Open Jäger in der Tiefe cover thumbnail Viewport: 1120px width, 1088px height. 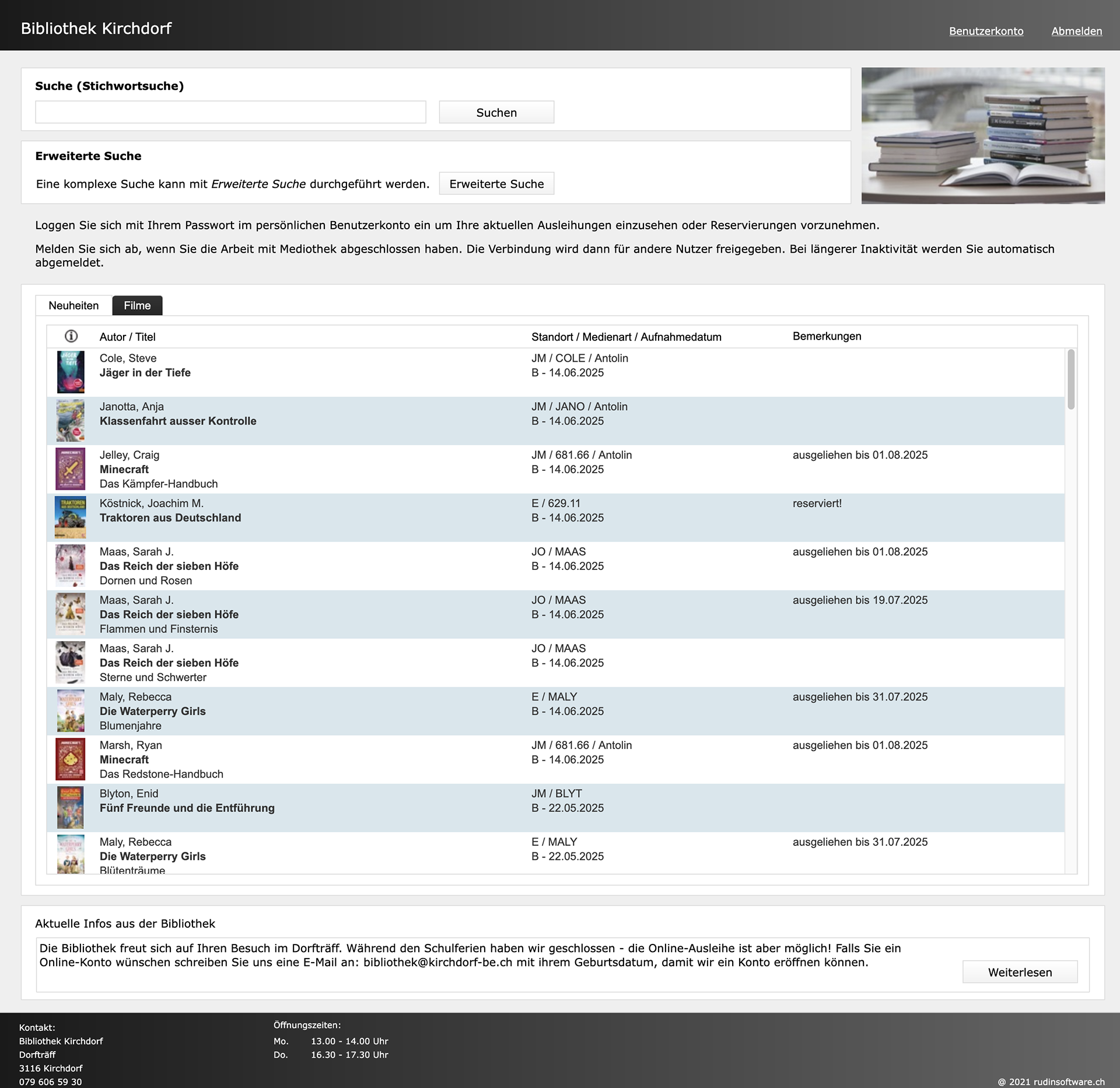(71, 372)
